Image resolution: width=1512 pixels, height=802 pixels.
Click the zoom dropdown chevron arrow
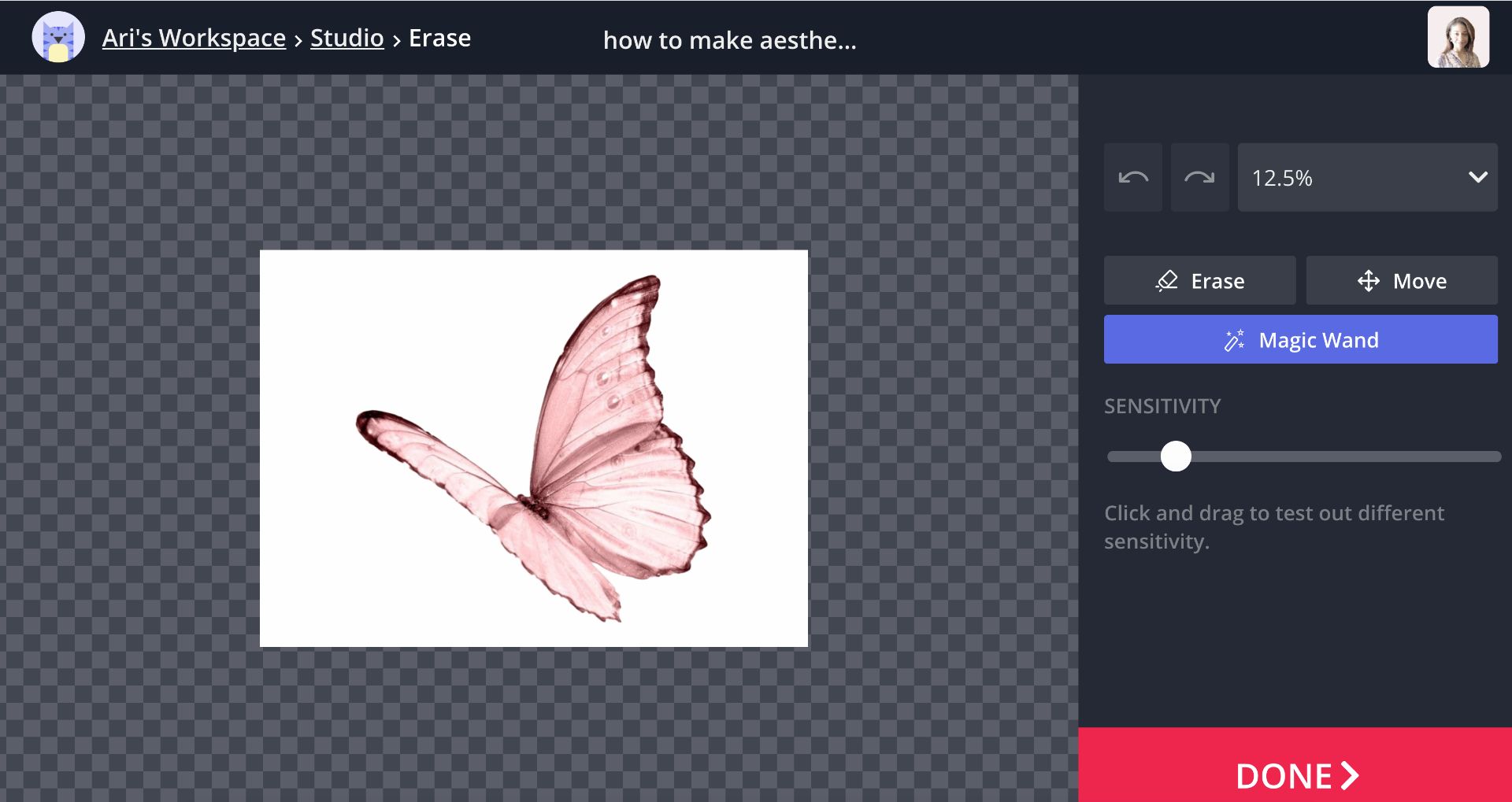pos(1477,178)
